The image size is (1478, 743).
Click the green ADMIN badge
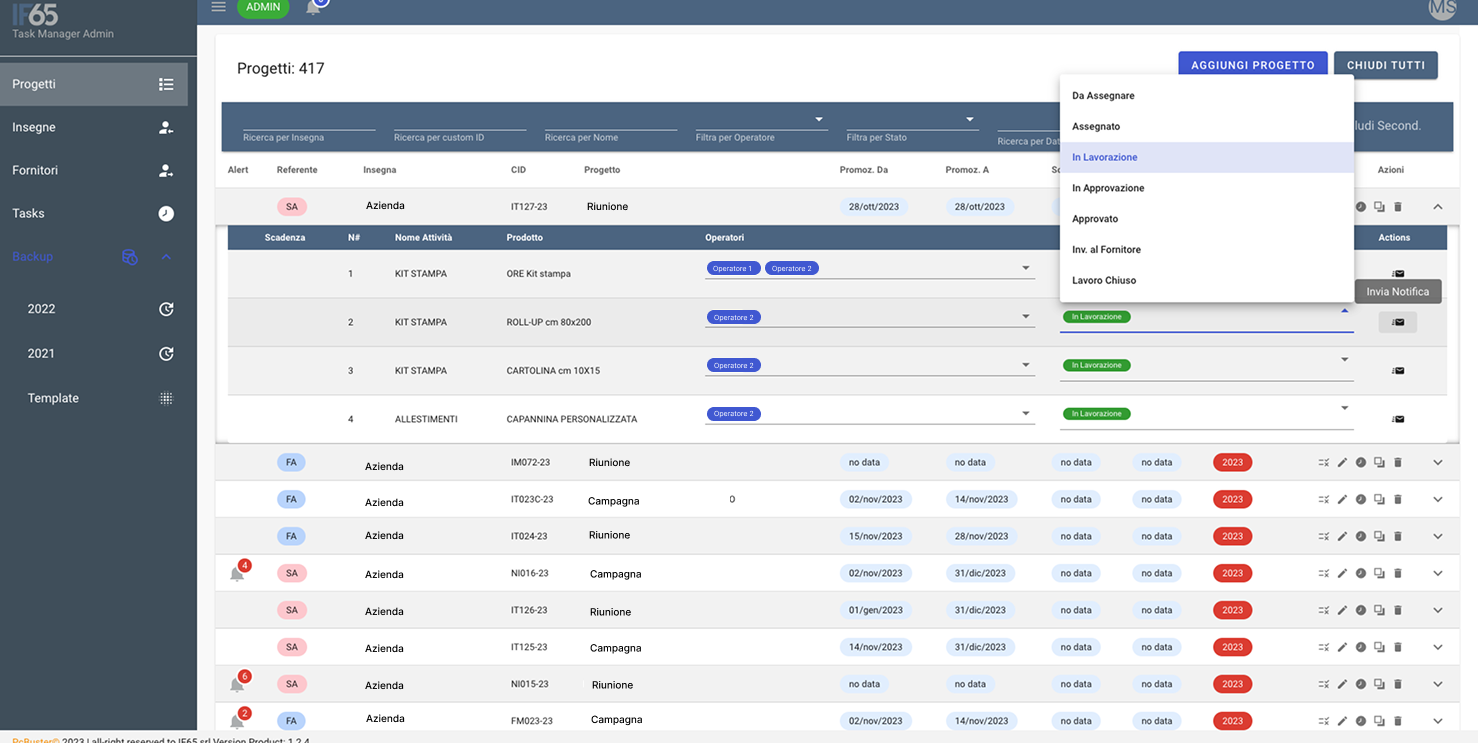click(263, 7)
